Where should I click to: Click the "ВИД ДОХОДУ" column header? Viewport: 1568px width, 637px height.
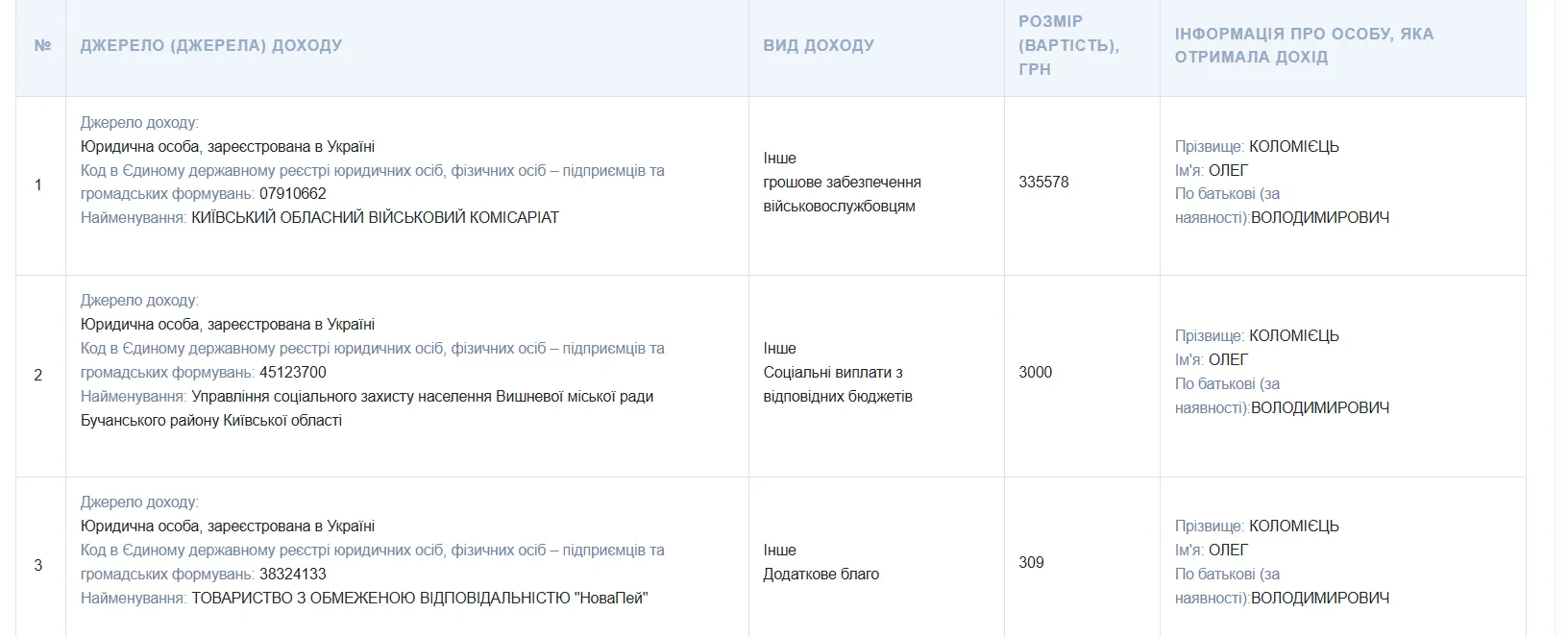(x=819, y=45)
